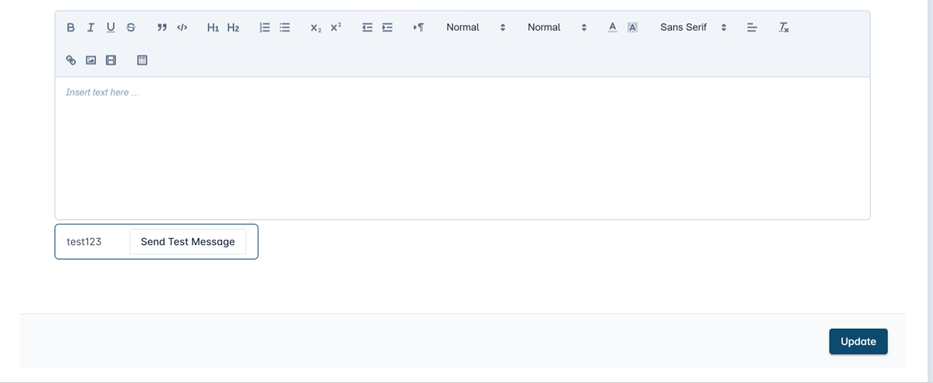Viewport: 933px width, 383px height.
Task: Apply superscript formatting
Action: pos(336,27)
